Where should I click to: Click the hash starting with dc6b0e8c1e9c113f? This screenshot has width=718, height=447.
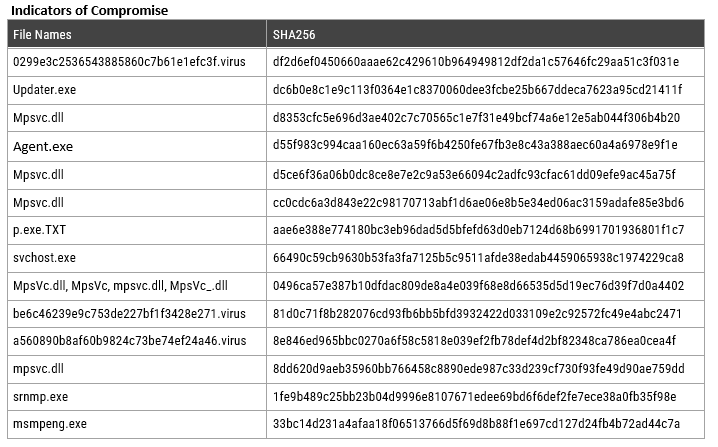477,90
